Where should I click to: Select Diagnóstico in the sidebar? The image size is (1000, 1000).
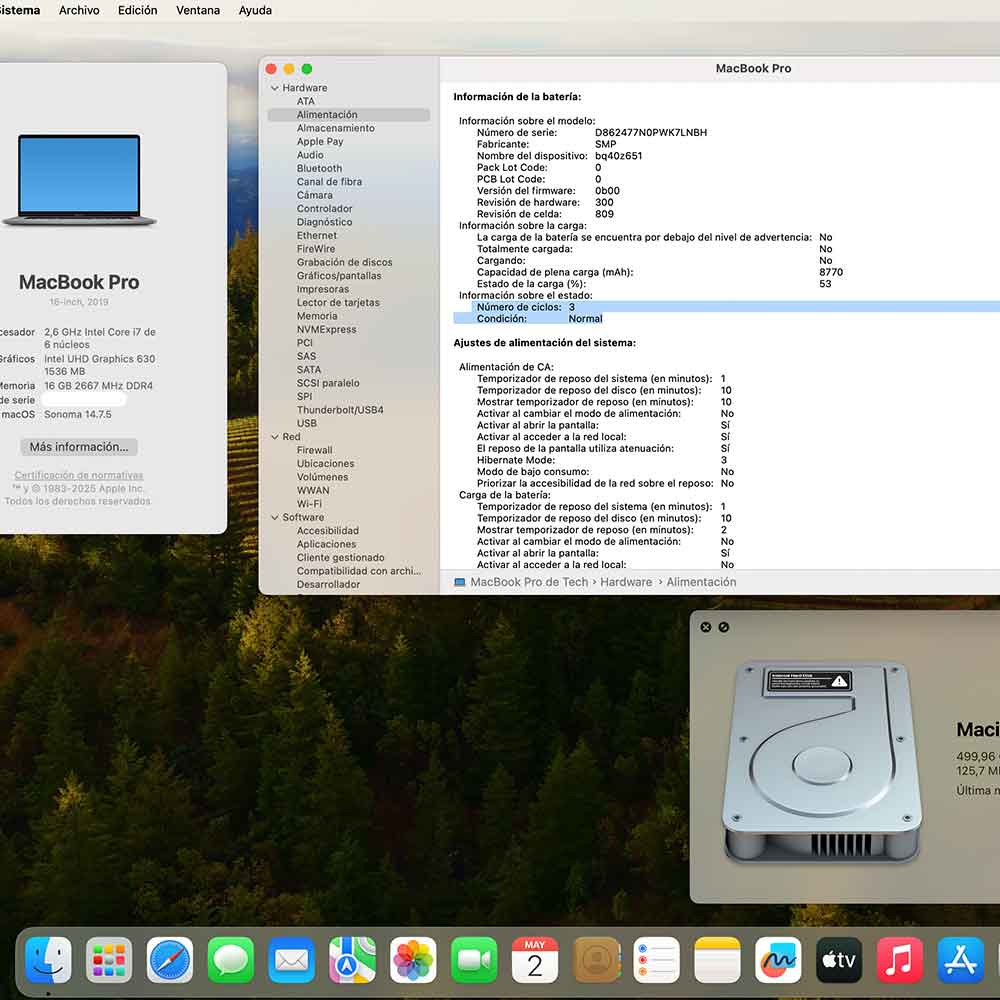[x=324, y=222]
